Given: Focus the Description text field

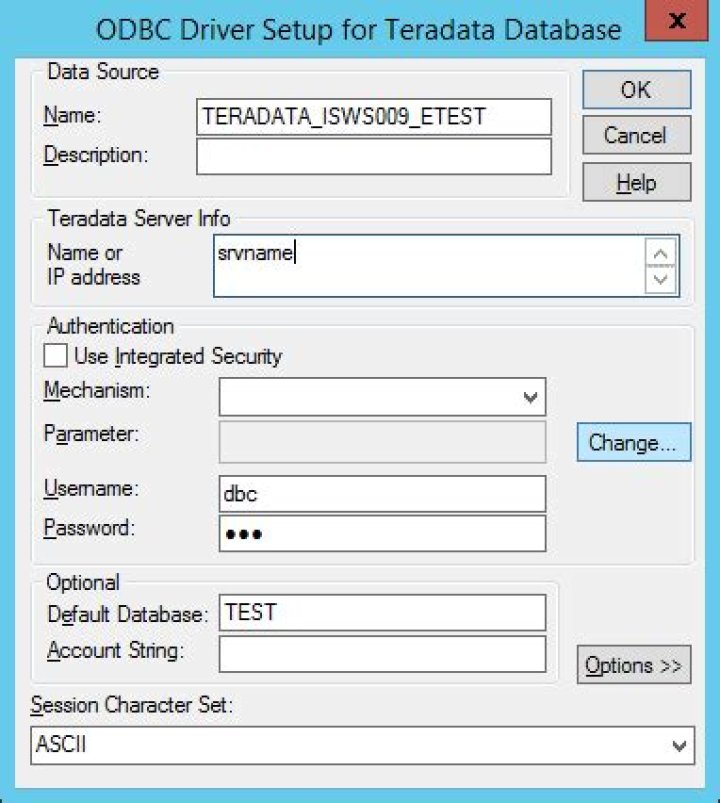Looking at the screenshot, I should point(374,156).
